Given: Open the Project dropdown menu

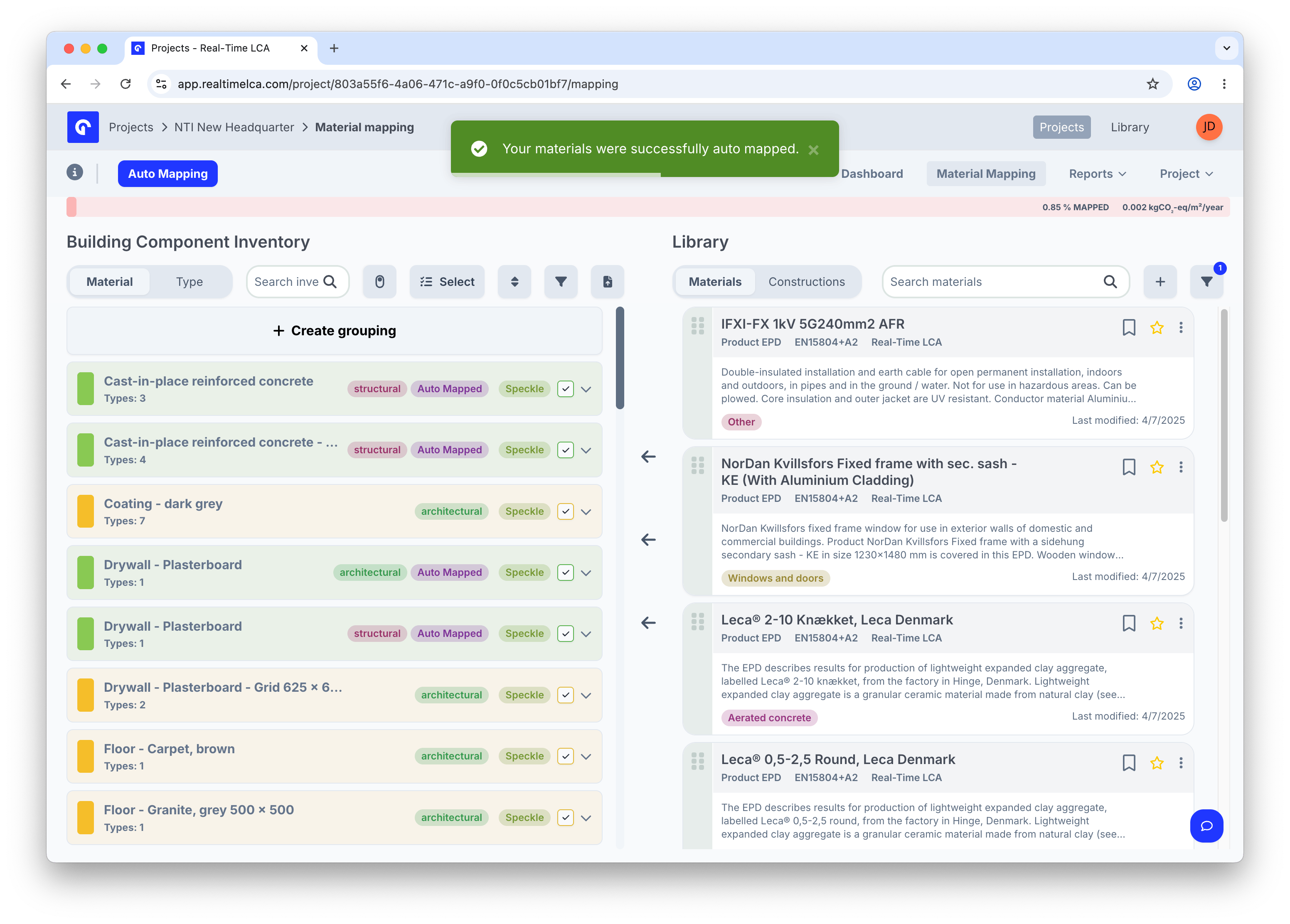Looking at the screenshot, I should [1186, 173].
